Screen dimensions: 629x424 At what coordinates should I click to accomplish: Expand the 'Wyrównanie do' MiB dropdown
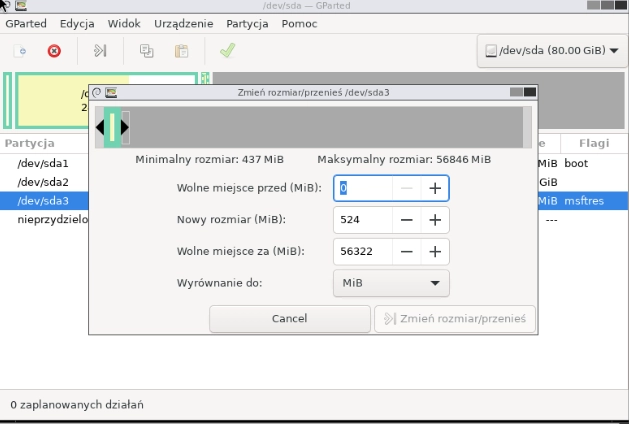(391, 283)
